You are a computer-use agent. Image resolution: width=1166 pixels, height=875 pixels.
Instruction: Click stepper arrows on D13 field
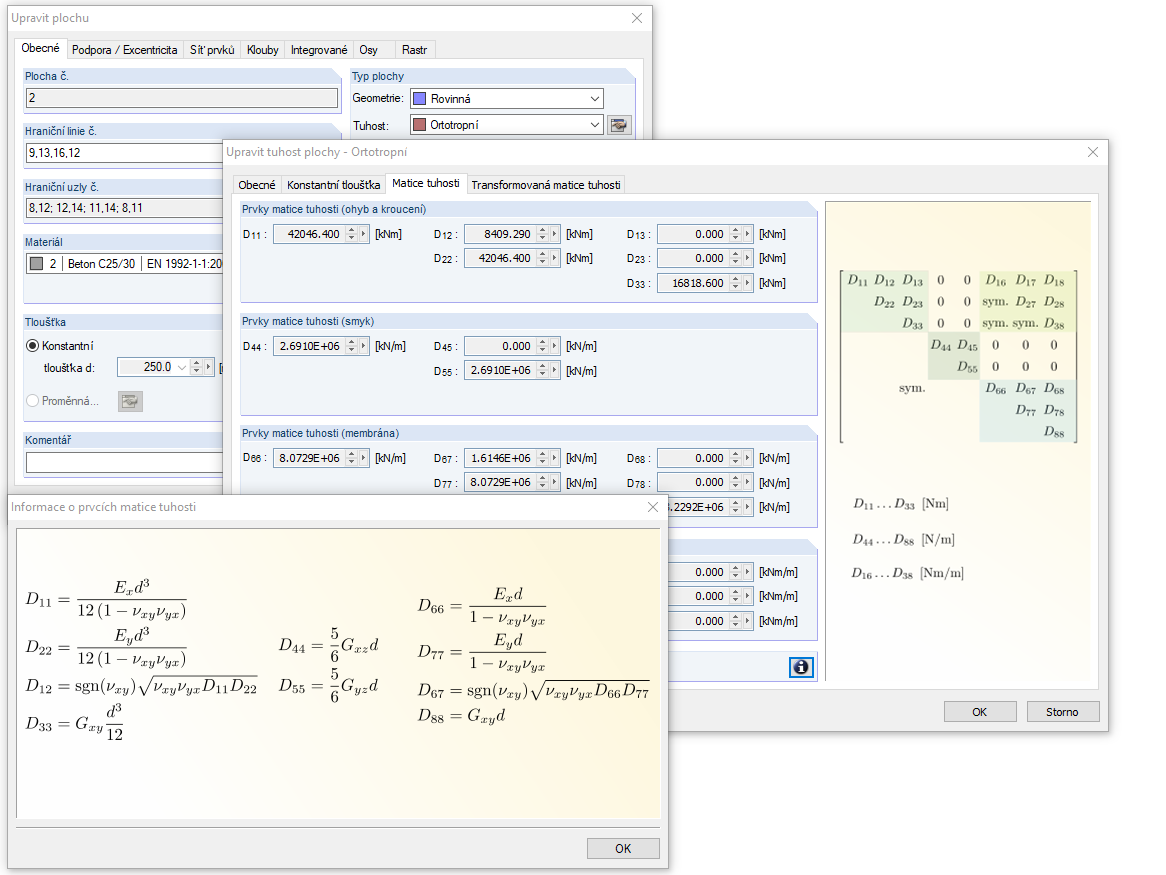[736, 234]
